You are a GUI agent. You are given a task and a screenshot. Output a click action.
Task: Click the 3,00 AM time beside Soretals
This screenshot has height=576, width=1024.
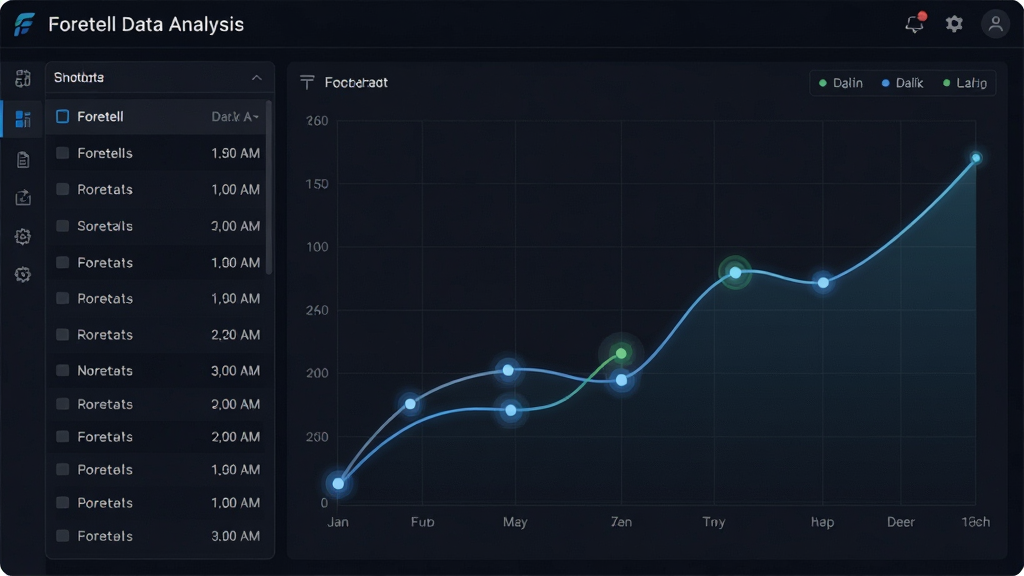pos(236,226)
